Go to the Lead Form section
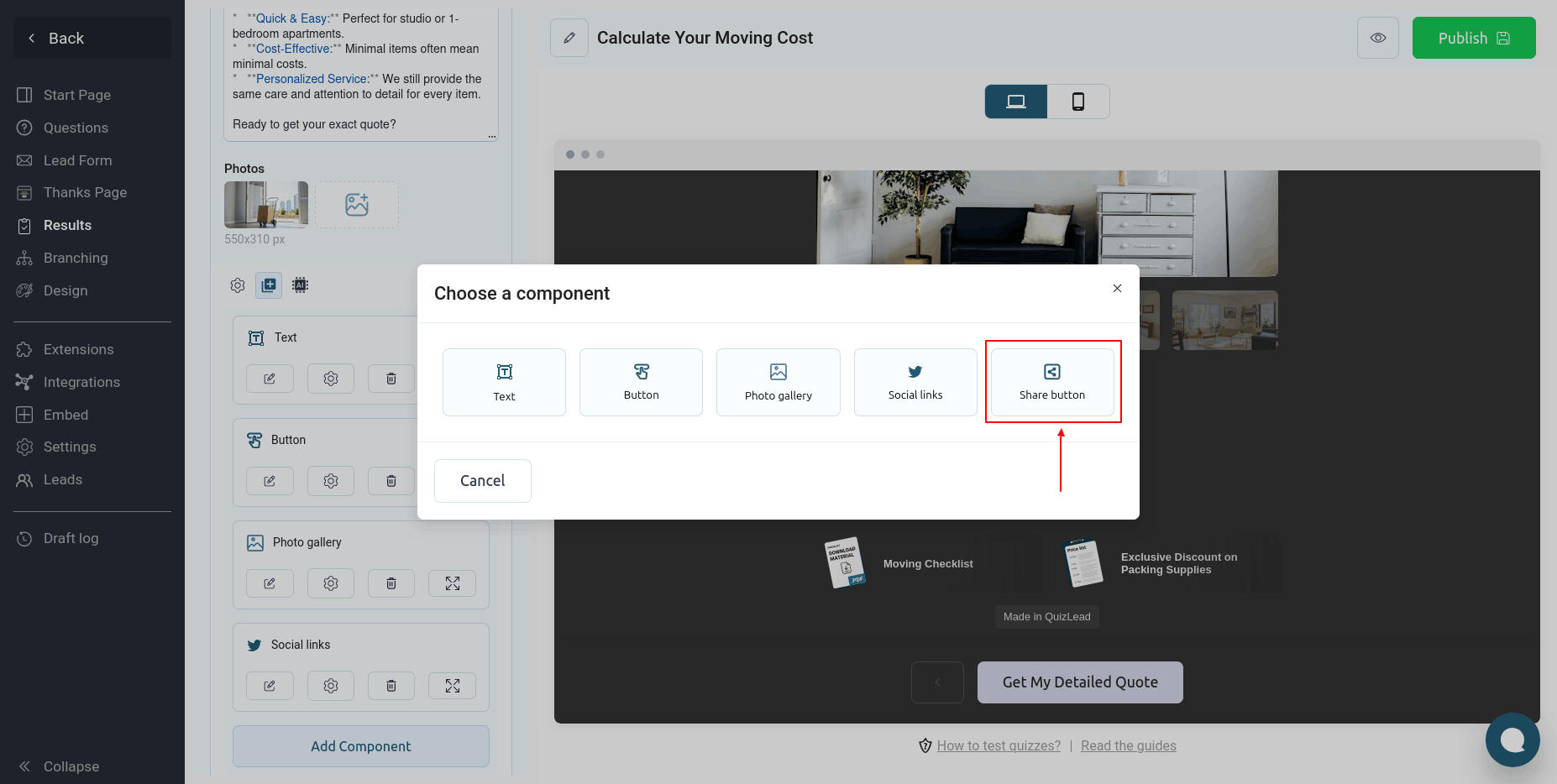Viewport: 1557px width, 784px height. tap(77, 160)
